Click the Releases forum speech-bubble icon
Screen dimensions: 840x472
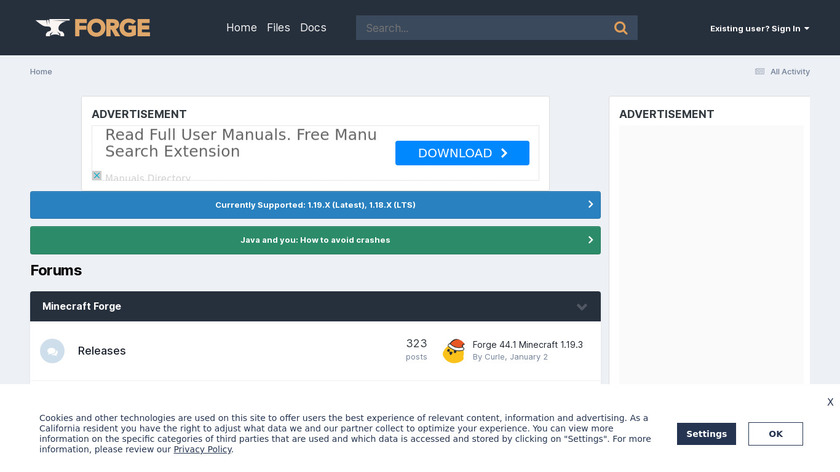52,351
